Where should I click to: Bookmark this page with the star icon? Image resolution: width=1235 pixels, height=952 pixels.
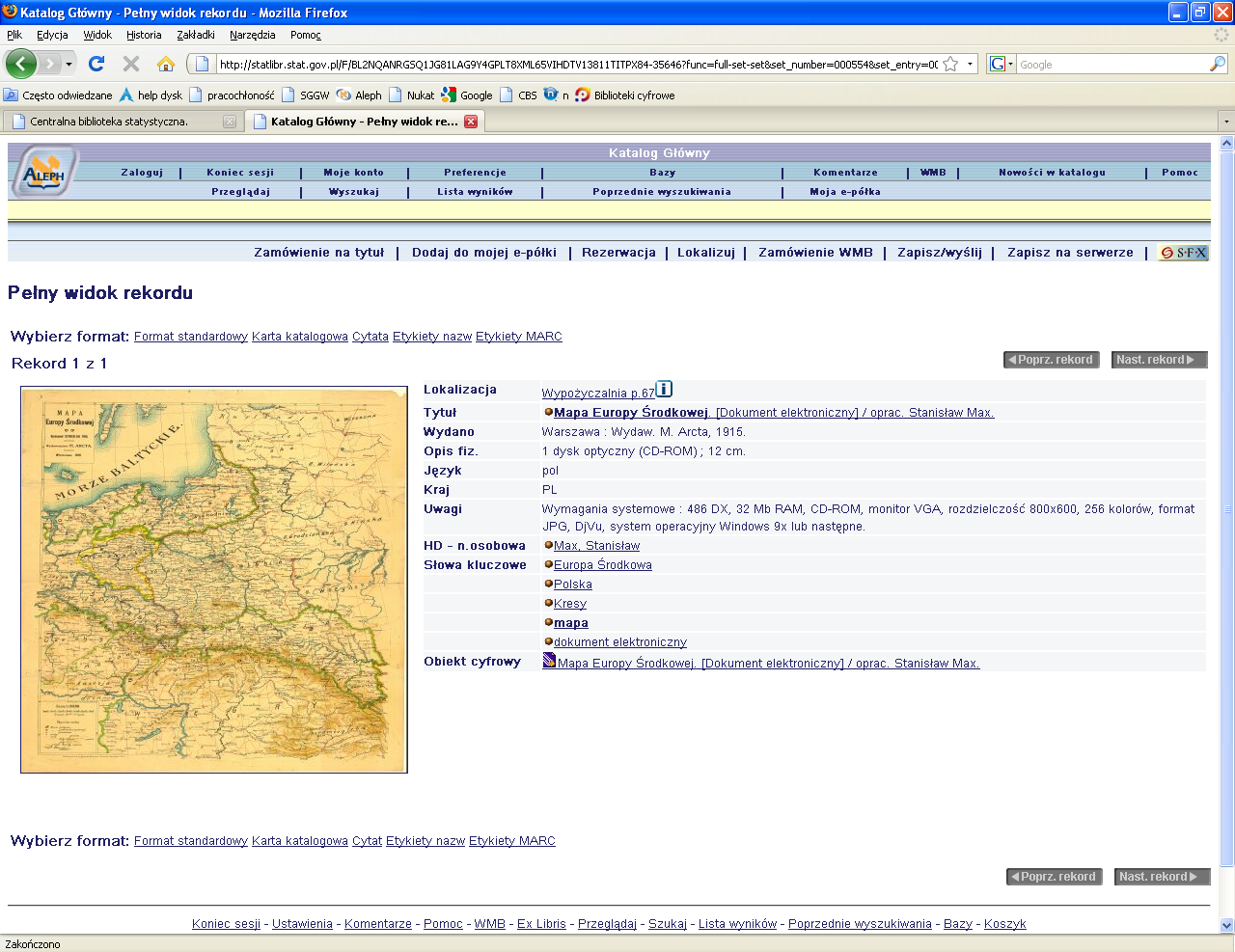coord(950,65)
